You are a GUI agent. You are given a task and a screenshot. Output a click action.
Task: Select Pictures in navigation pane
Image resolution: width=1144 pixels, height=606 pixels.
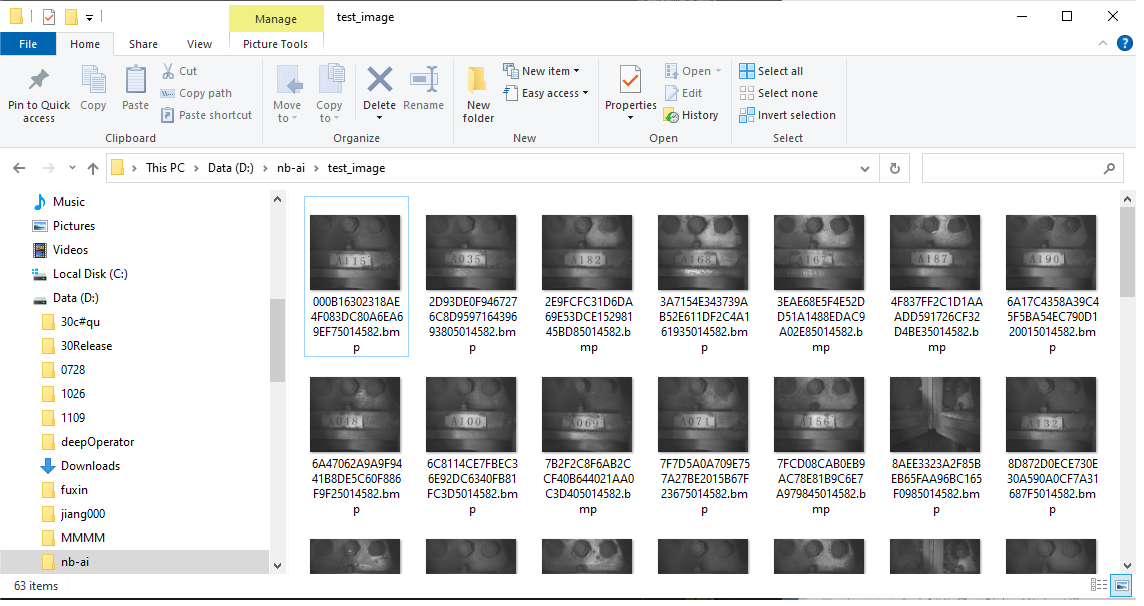(74, 226)
